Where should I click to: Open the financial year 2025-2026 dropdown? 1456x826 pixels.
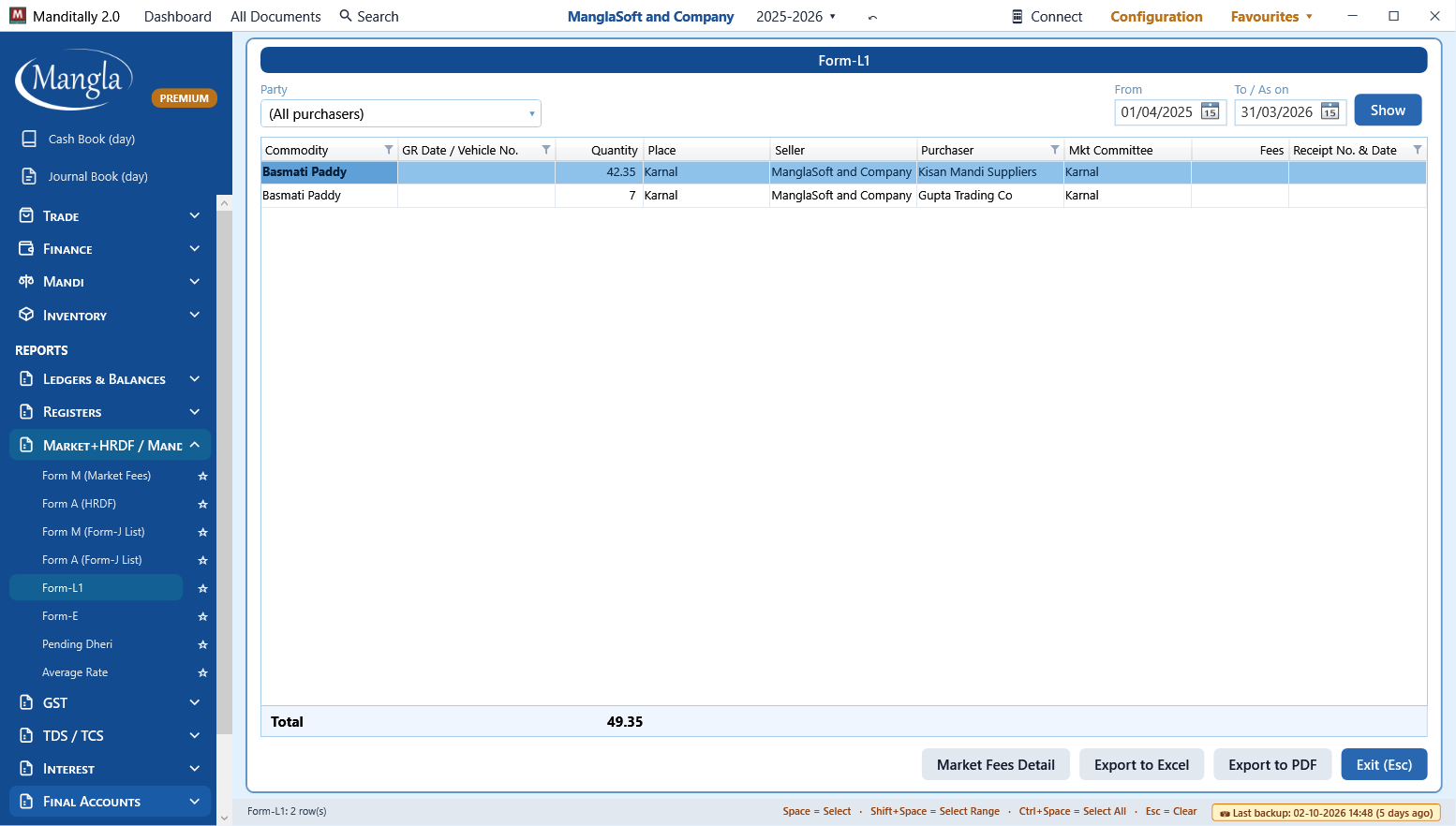click(x=795, y=17)
